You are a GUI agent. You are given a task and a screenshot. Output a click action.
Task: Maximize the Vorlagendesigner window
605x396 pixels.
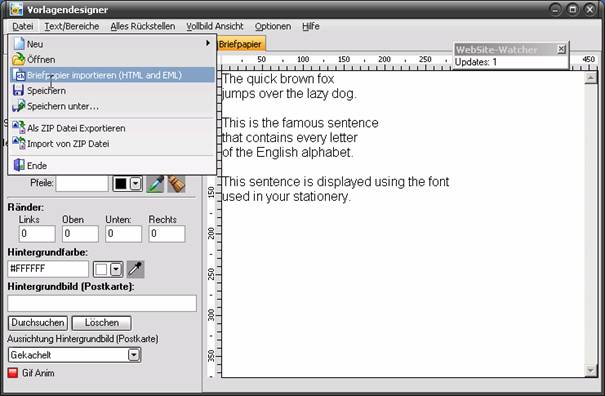573,9
